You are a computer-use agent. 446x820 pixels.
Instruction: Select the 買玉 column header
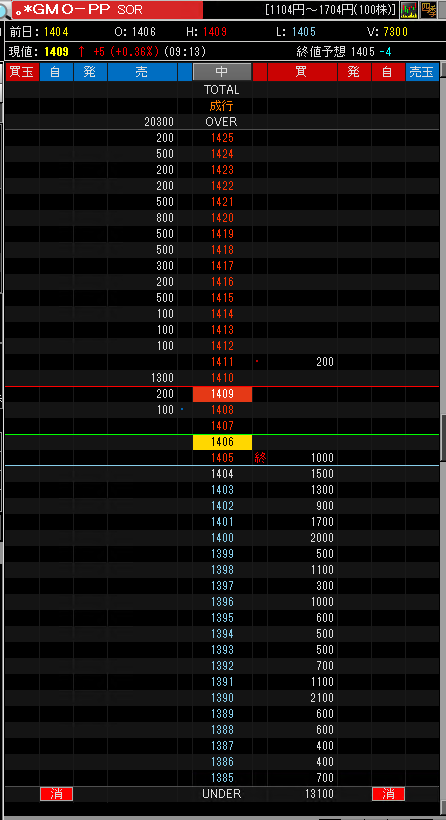(x=22, y=72)
